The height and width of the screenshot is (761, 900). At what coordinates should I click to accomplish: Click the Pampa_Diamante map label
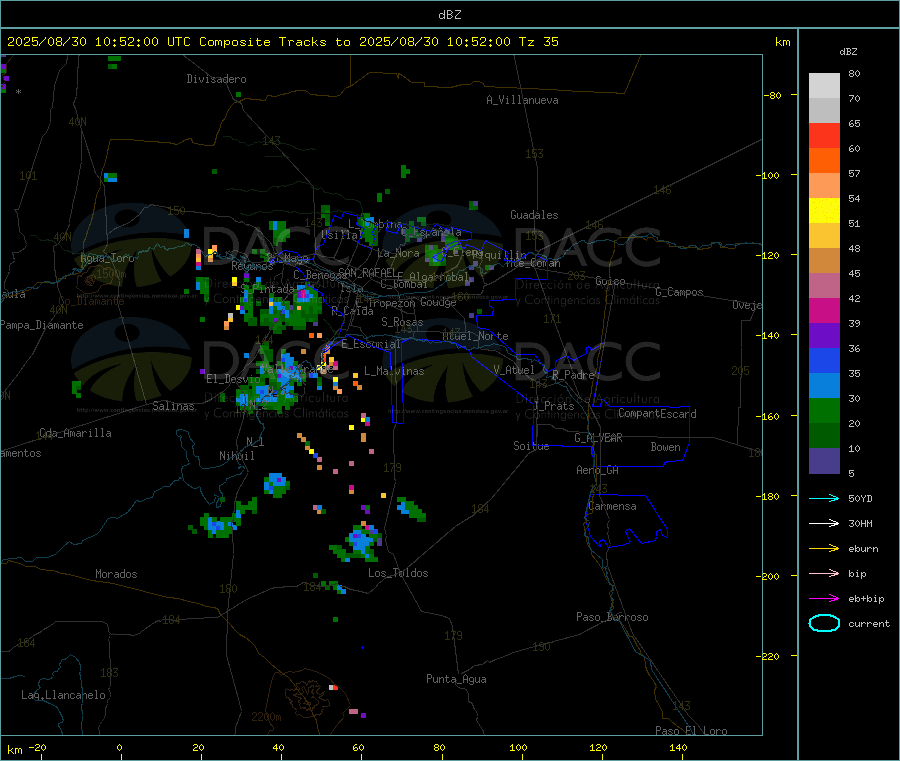(x=42, y=325)
